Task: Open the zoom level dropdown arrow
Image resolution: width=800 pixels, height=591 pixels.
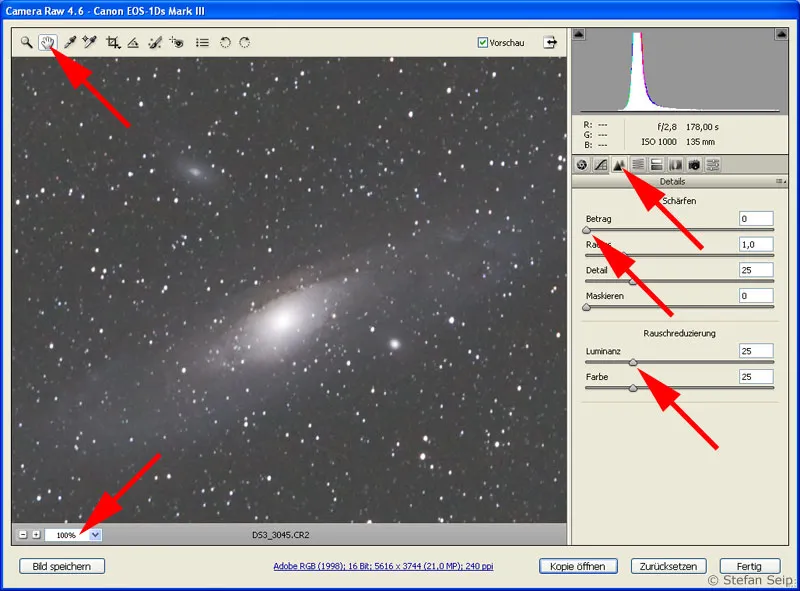Action: coord(95,535)
